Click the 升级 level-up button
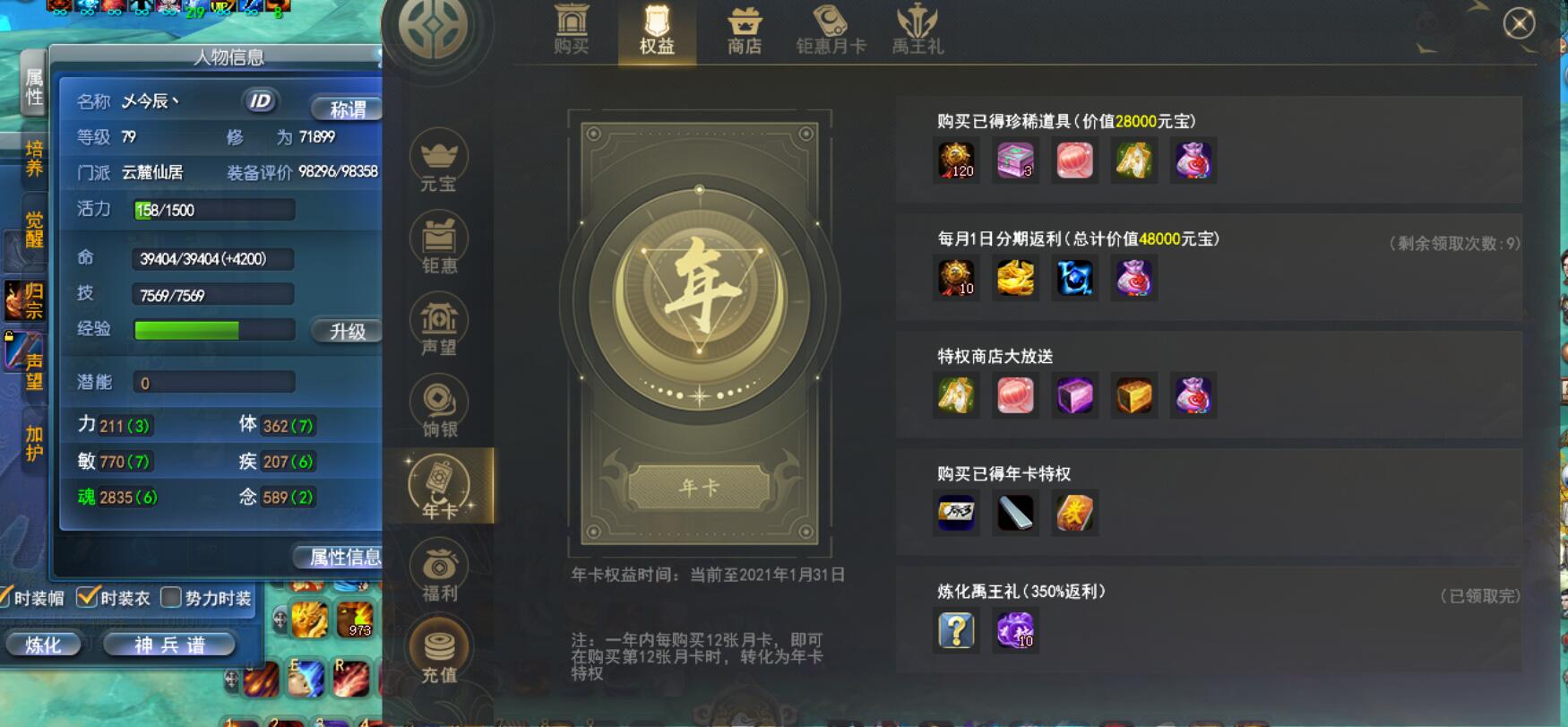The image size is (1568, 727). click(348, 331)
